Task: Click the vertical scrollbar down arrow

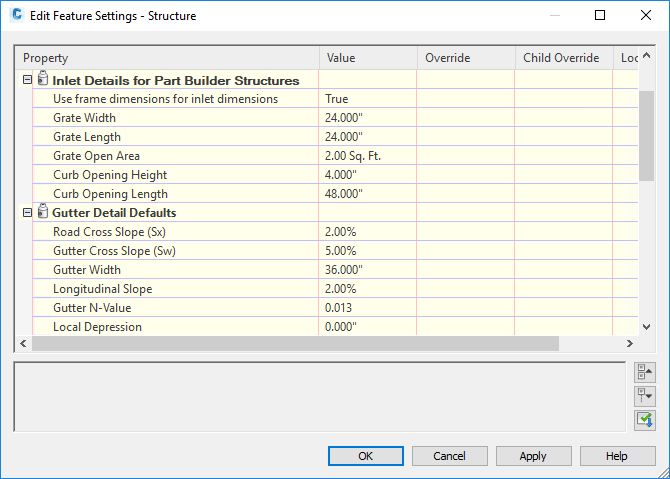Action: [x=646, y=326]
